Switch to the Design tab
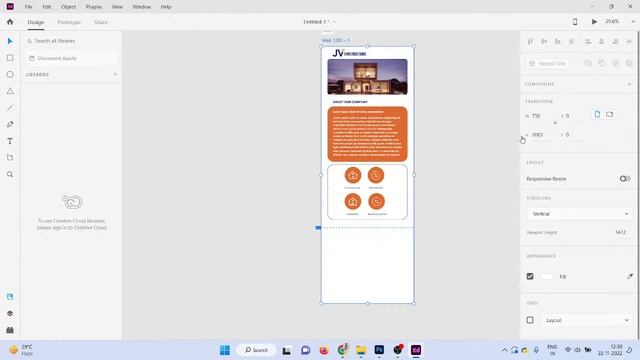The image size is (640, 360). click(x=36, y=22)
